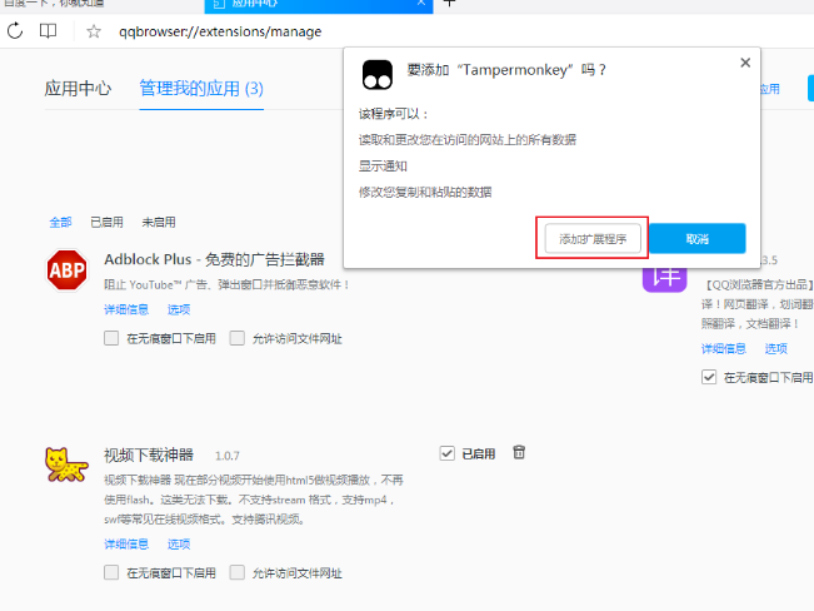This screenshot has width=814, height=611.
Task: Open a new browser tab
Action: (x=450, y=3)
